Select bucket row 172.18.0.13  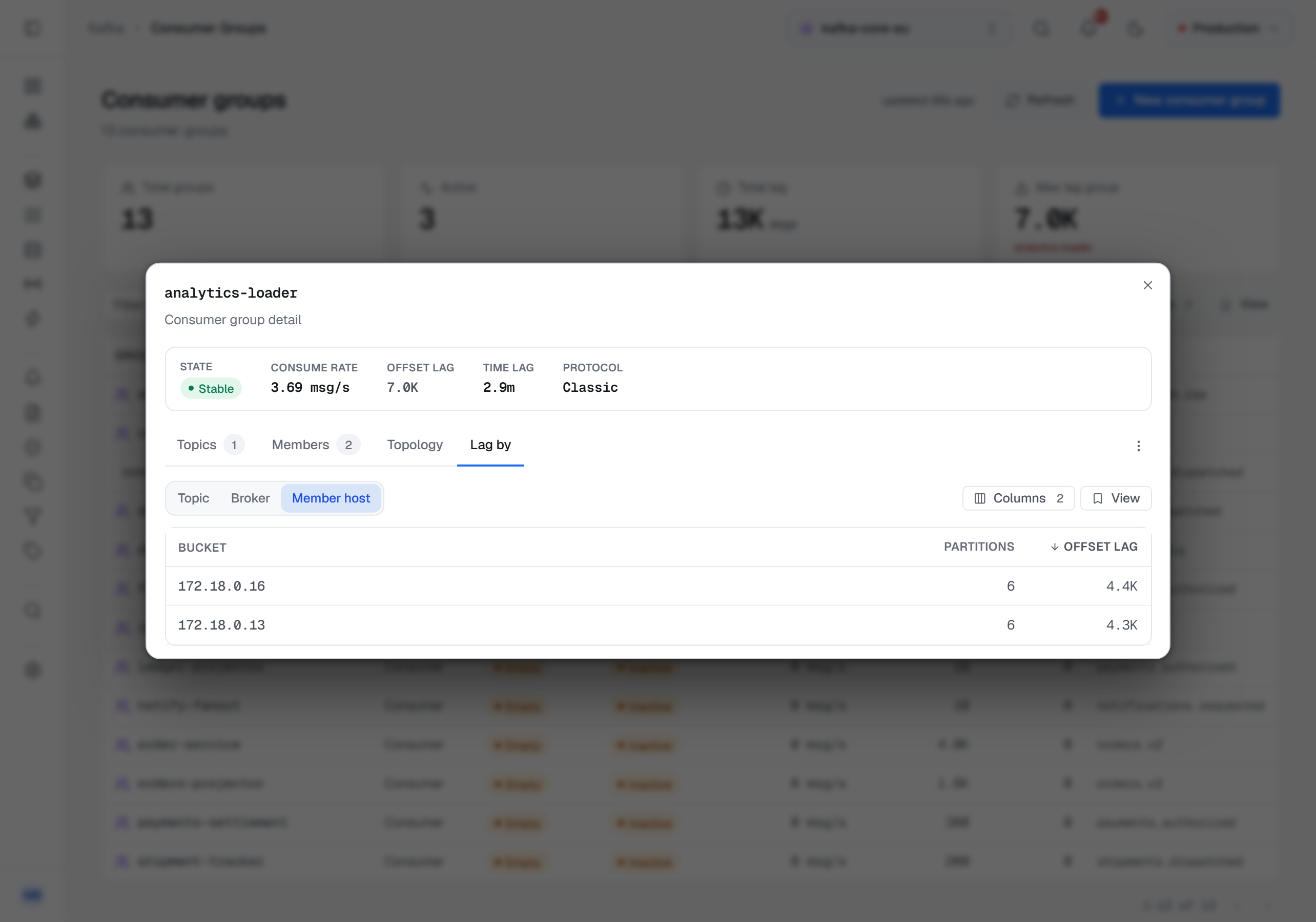(658, 625)
